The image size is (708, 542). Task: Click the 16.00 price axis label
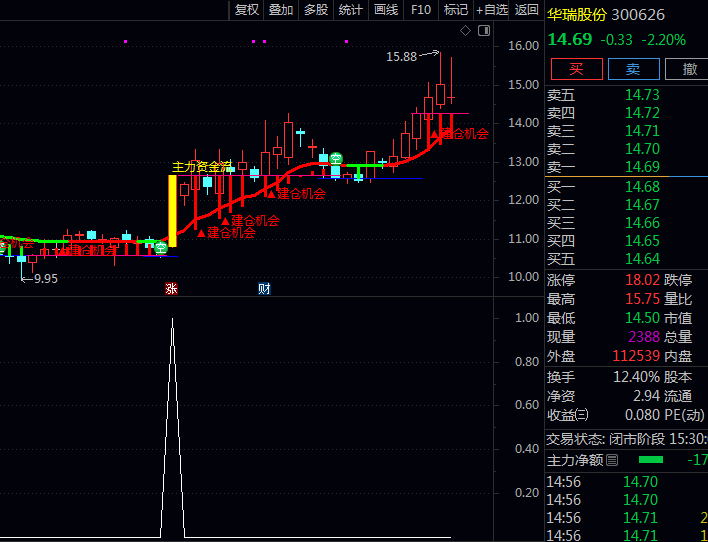coord(523,46)
